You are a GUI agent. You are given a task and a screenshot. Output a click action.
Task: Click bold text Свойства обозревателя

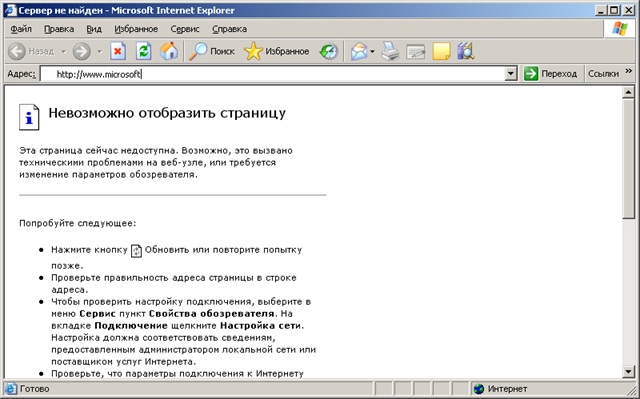pos(211,314)
